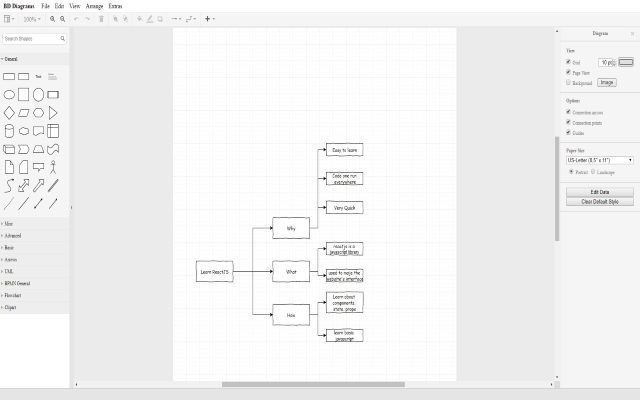Select the cylinder shape in General palette

pos(9,131)
